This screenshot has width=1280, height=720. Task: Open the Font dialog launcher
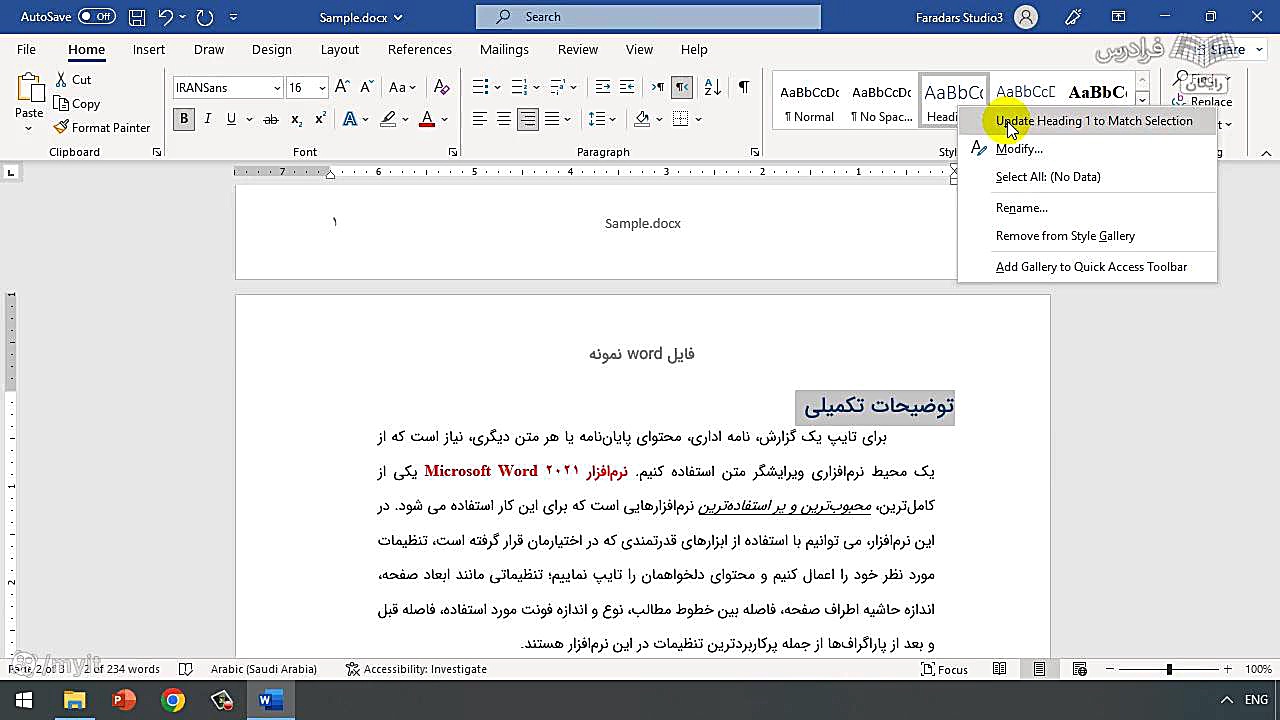point(452,152)
